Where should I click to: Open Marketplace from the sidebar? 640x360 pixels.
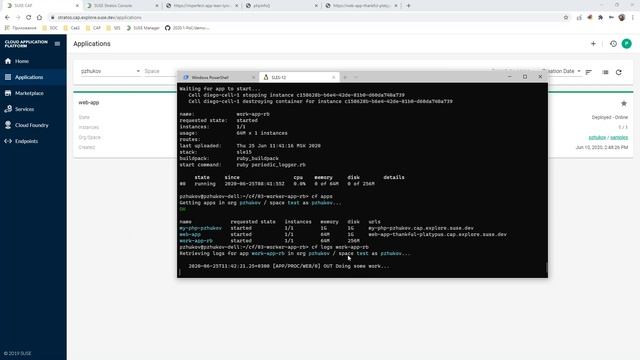coord(33,93)
